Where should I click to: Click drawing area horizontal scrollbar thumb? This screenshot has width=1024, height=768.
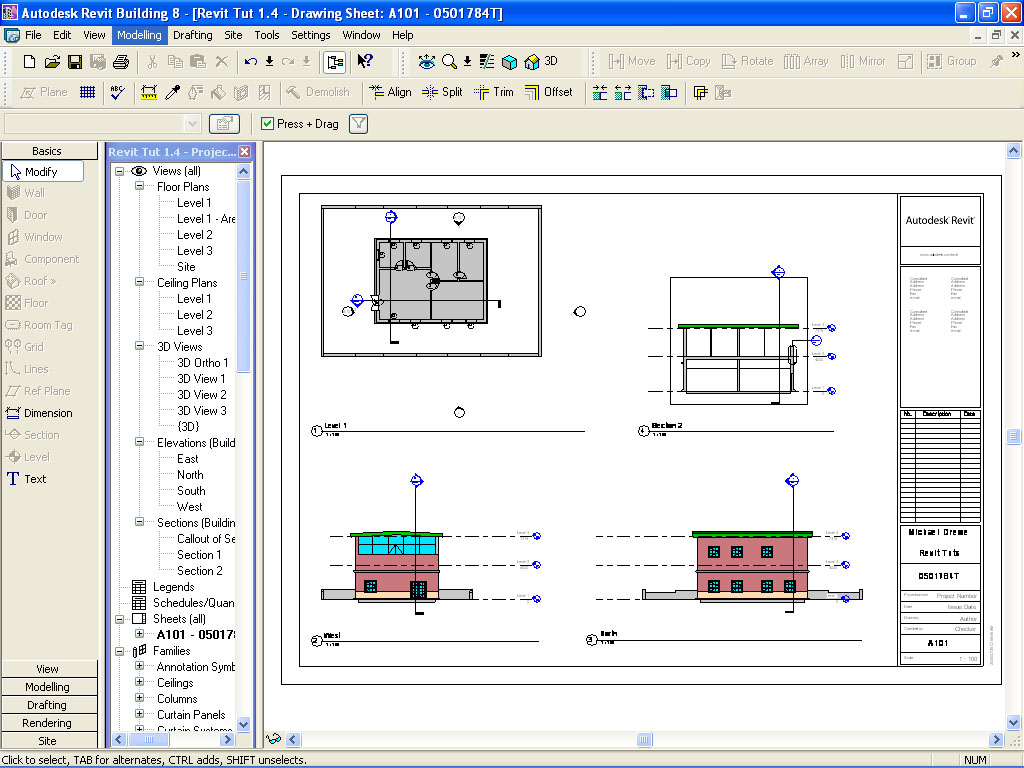645,739
